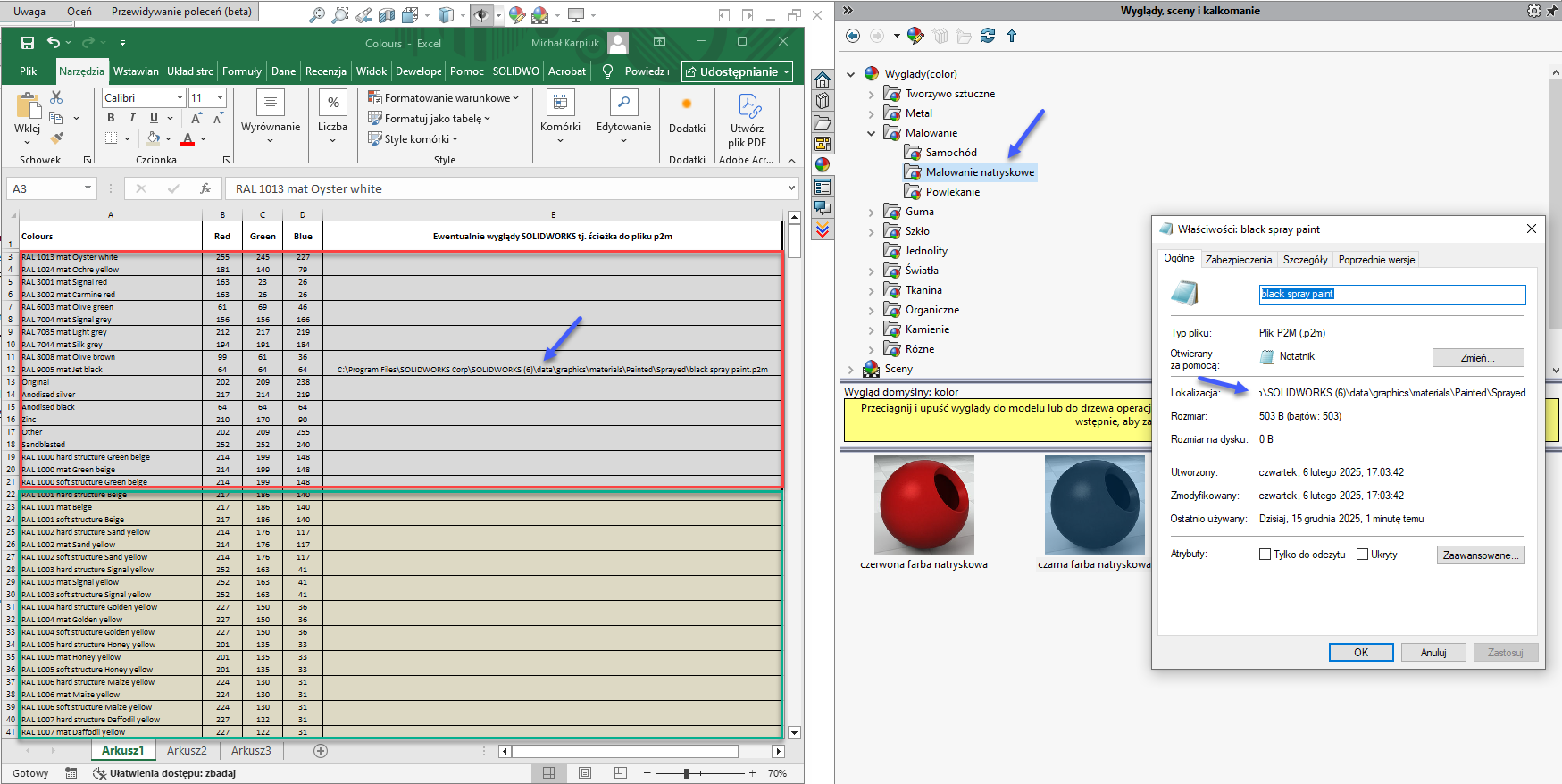Click OK in the properties dialog
Viewport: 1562px width, 784px height.
[x=1360, y=653]
